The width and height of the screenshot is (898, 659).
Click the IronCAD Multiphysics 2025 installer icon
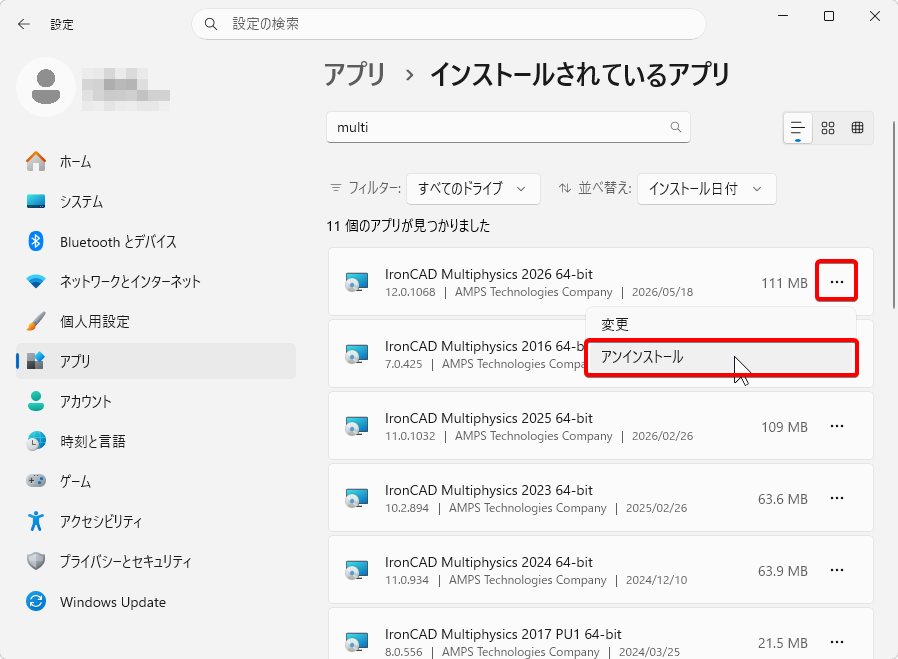(x=356, y=427)
